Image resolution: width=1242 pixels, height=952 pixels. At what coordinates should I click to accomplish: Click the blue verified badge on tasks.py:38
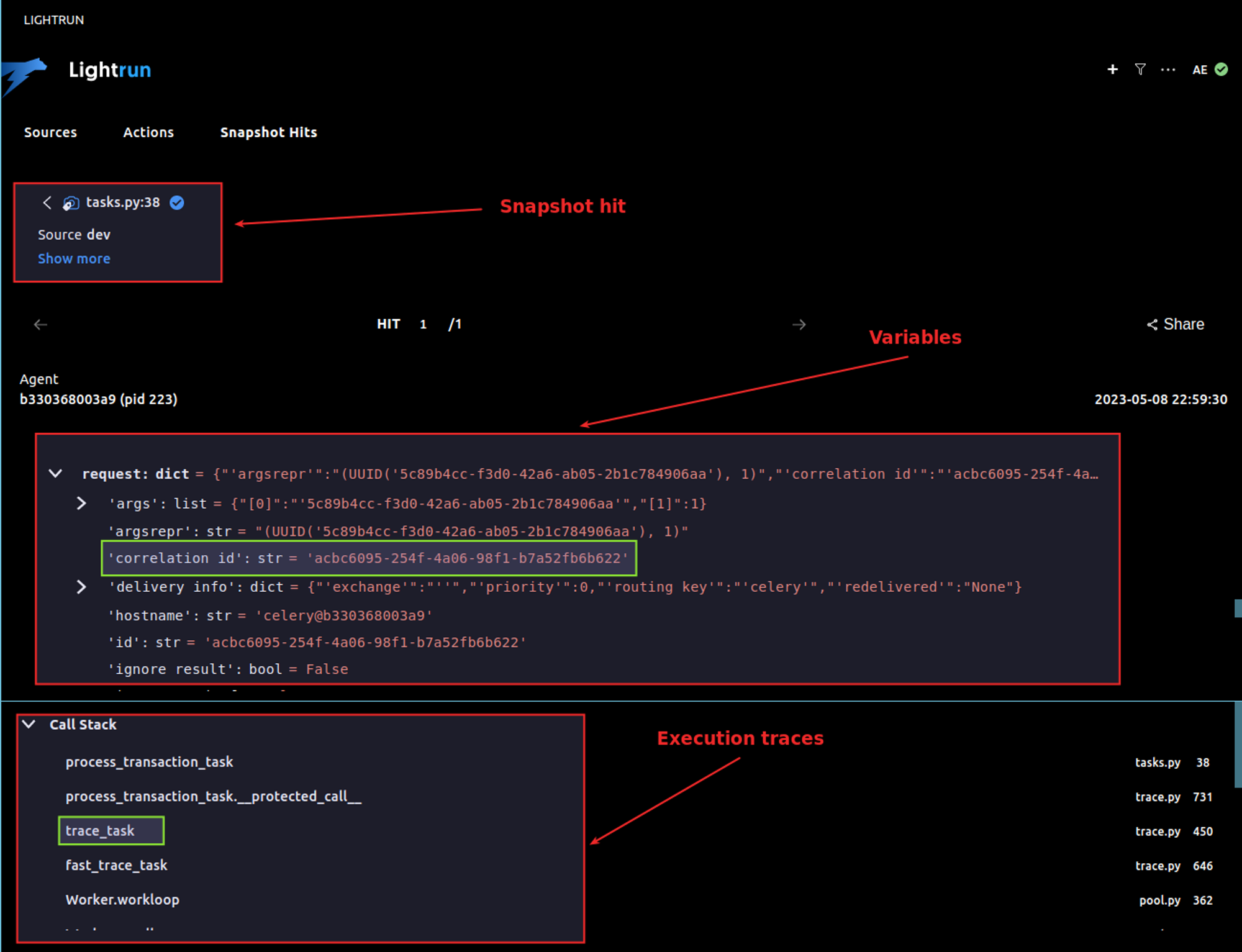pyautogui.click(x=177, y=202)
